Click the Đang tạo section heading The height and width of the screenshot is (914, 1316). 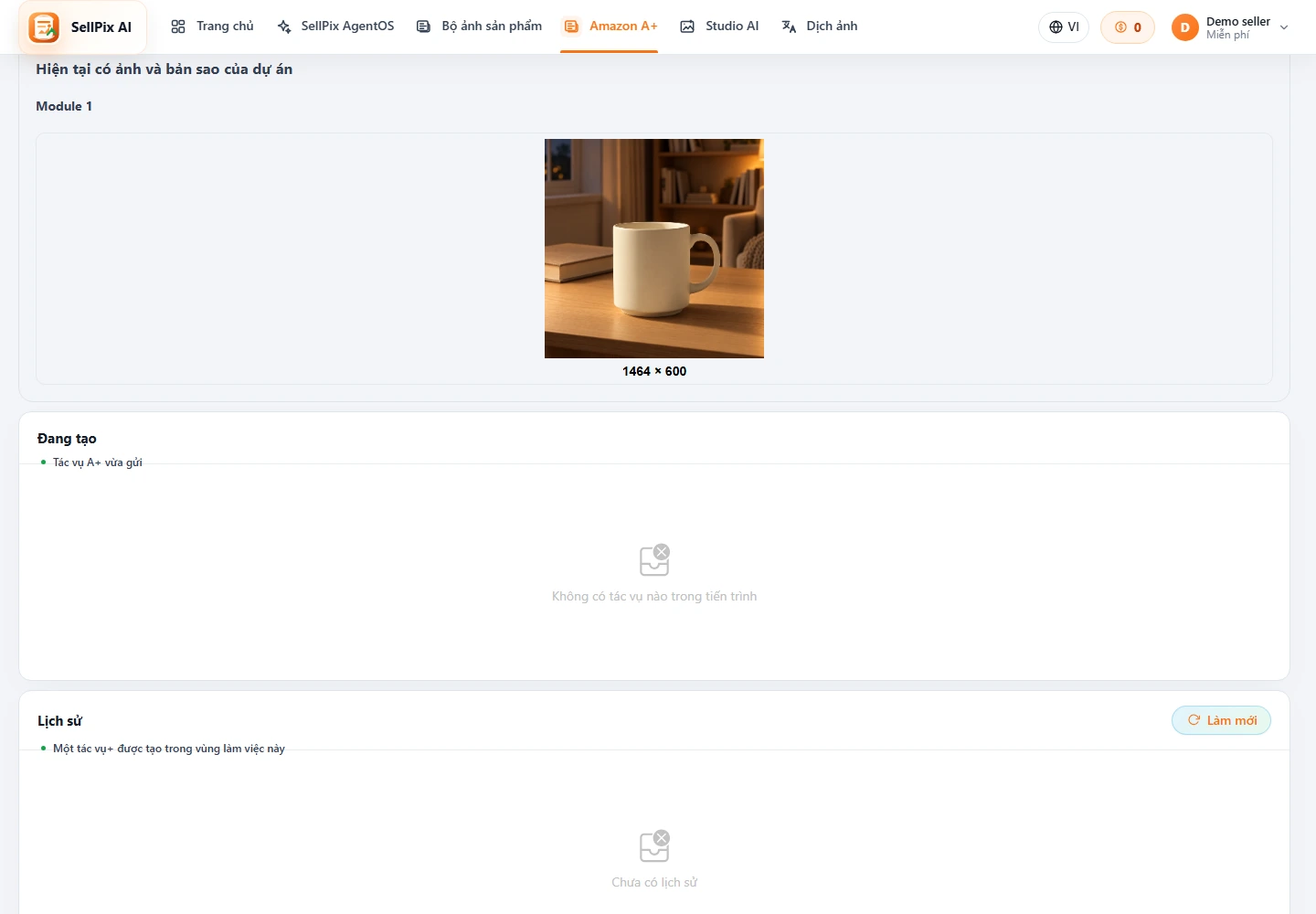(x=67, y=439)
